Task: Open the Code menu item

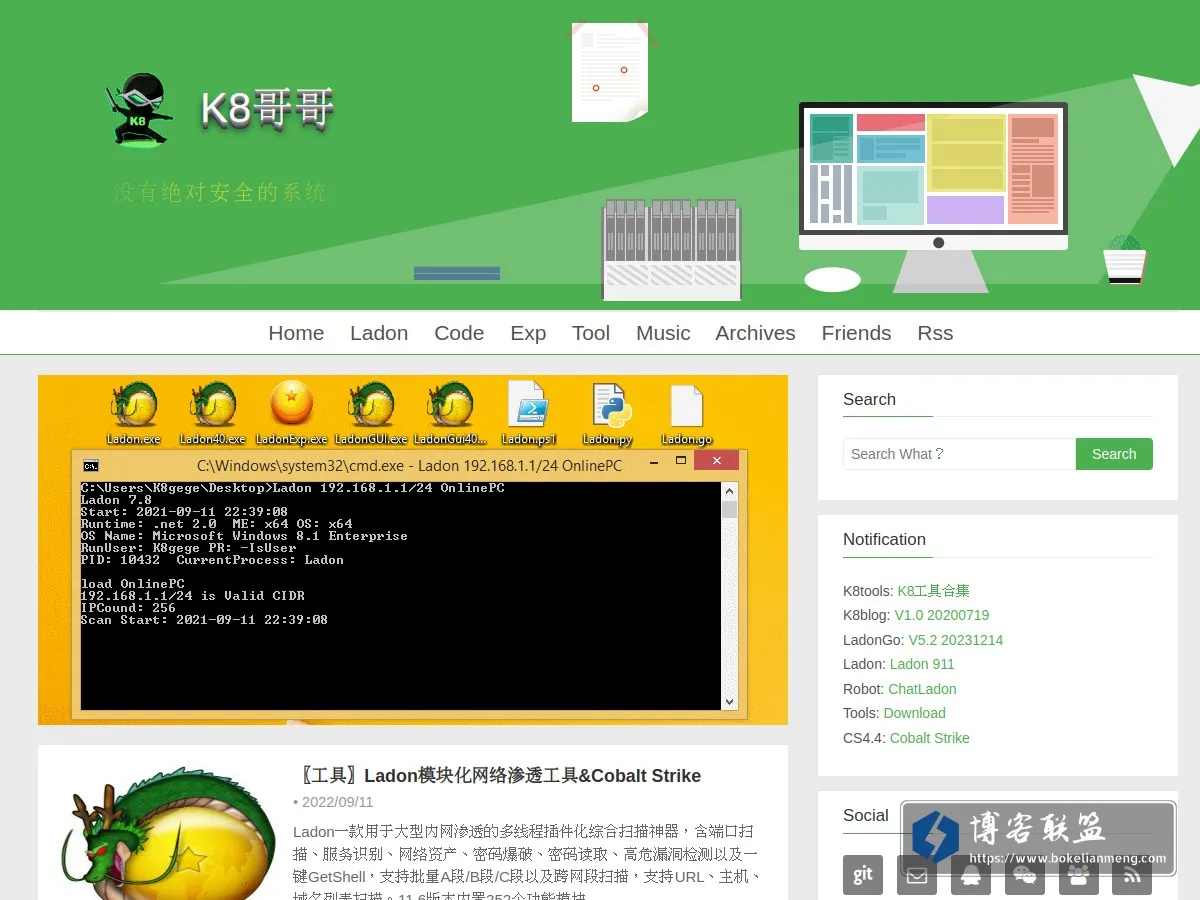Action: pyautogui.click(x=459, y=333)
